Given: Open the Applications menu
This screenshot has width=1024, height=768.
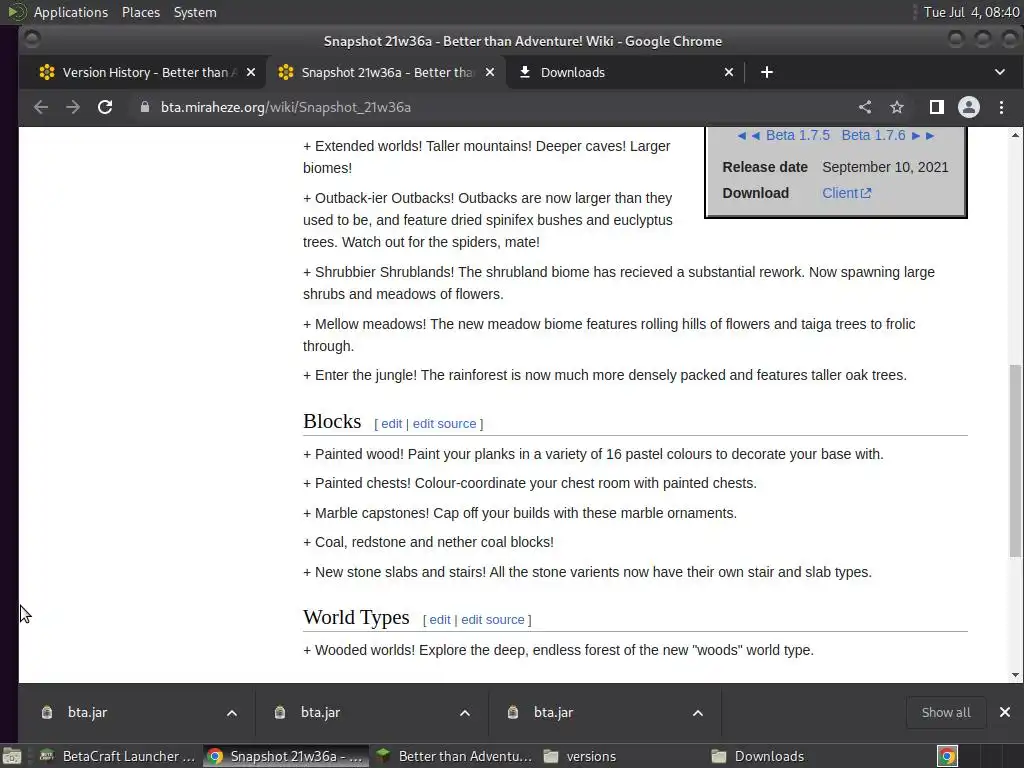Looking at the screenshot, I should pyautogui.click(x=71, y=12).
